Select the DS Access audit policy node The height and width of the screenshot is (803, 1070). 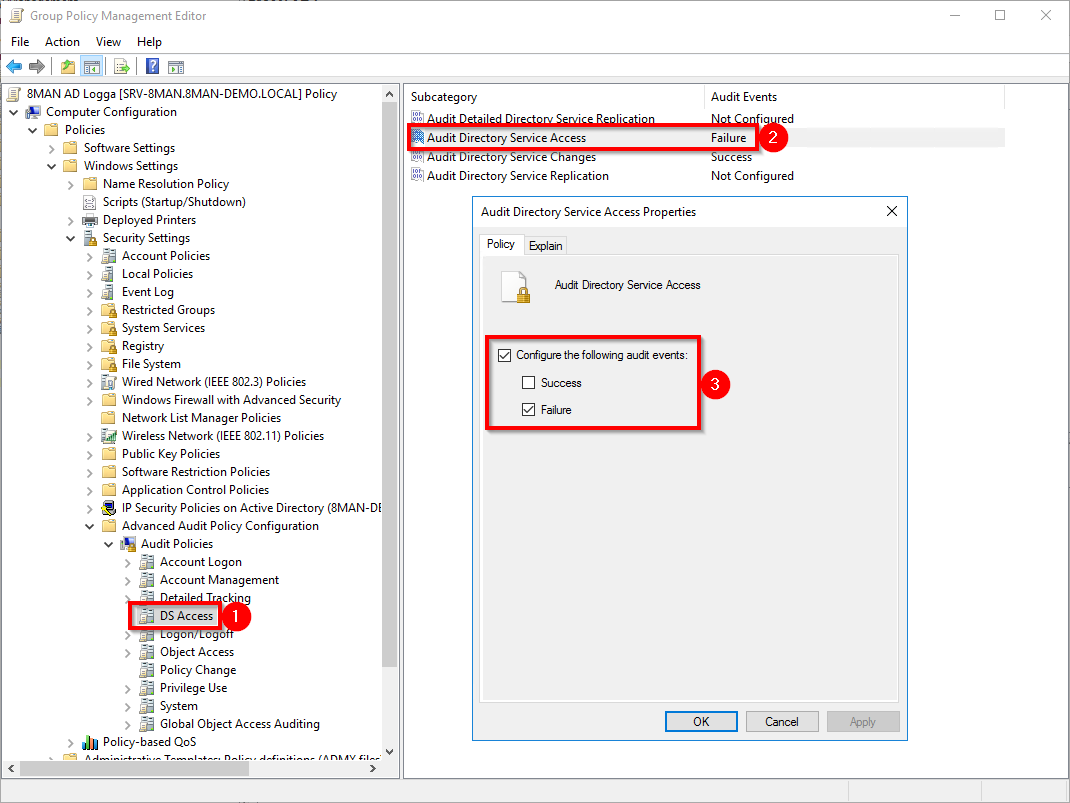coord(186,616)
